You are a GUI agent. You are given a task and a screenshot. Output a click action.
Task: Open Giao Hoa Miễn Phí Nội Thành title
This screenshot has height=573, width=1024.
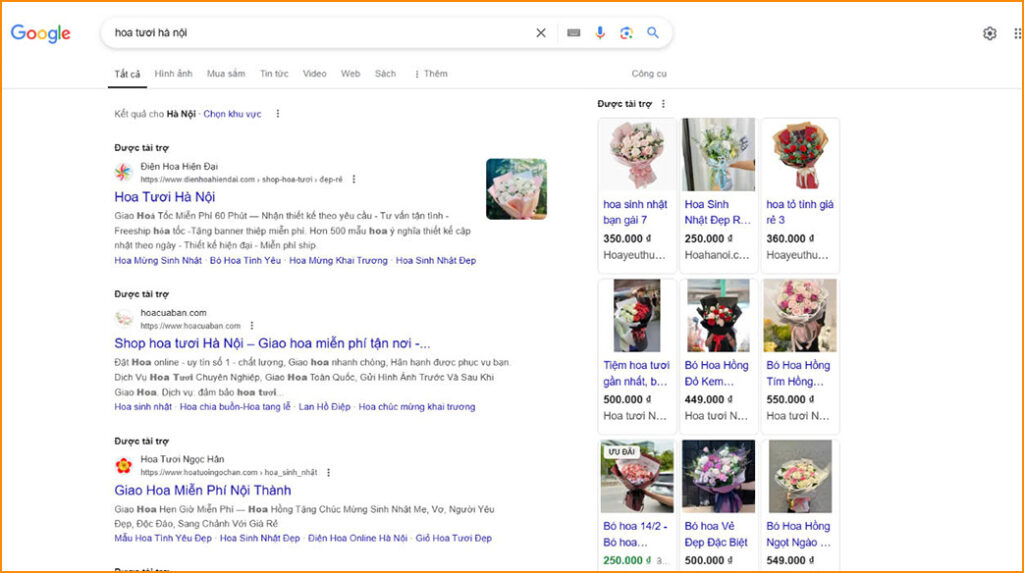click(x=202, y=490)
